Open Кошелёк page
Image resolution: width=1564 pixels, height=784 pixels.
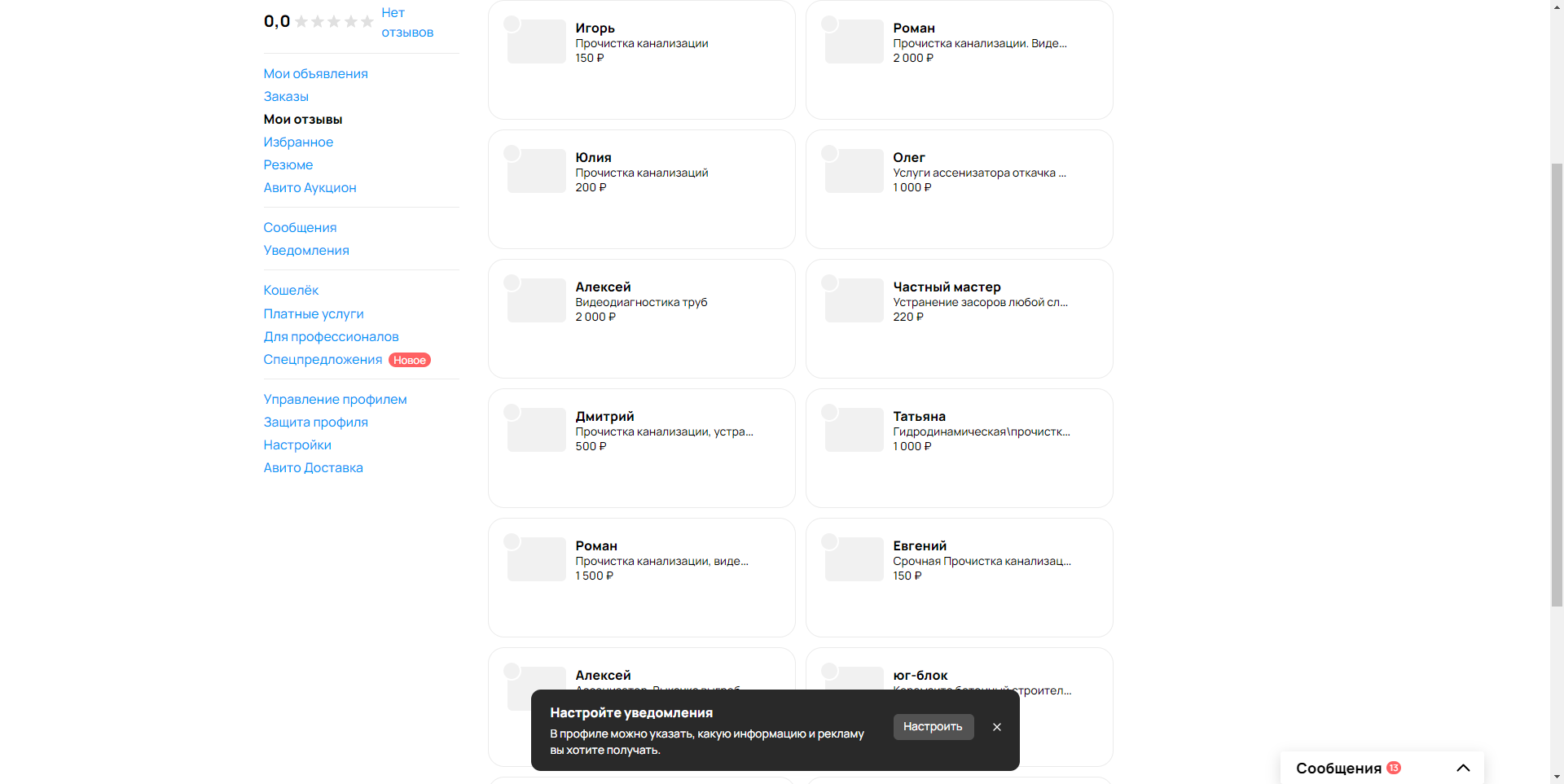[291, 291]
